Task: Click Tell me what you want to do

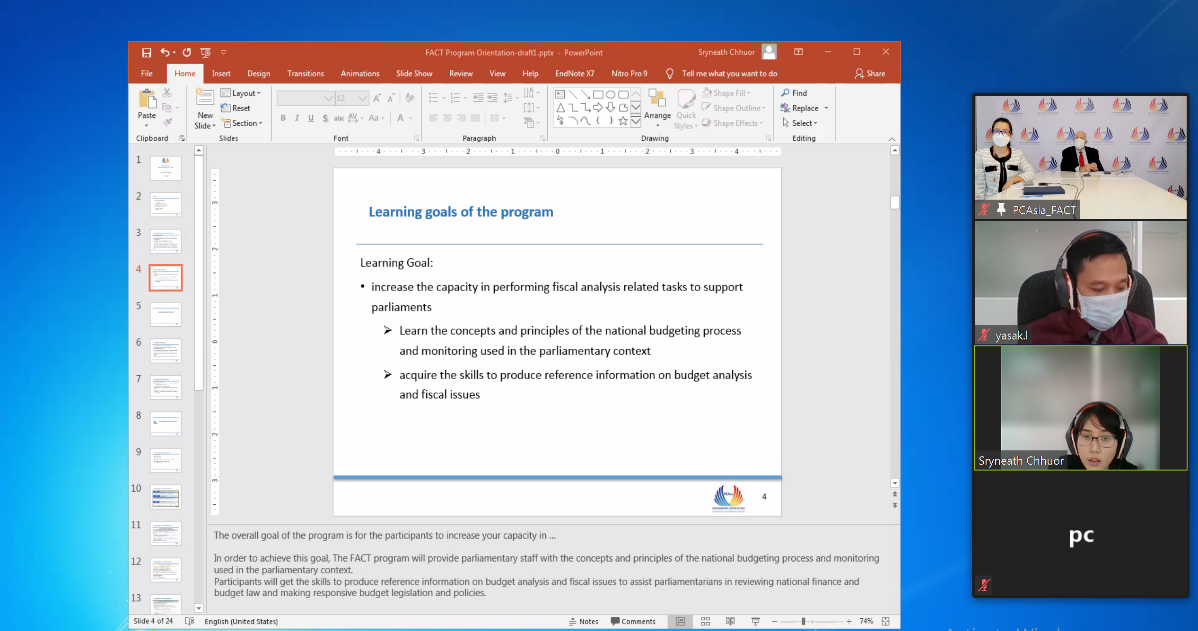Action: click(721, 74)
